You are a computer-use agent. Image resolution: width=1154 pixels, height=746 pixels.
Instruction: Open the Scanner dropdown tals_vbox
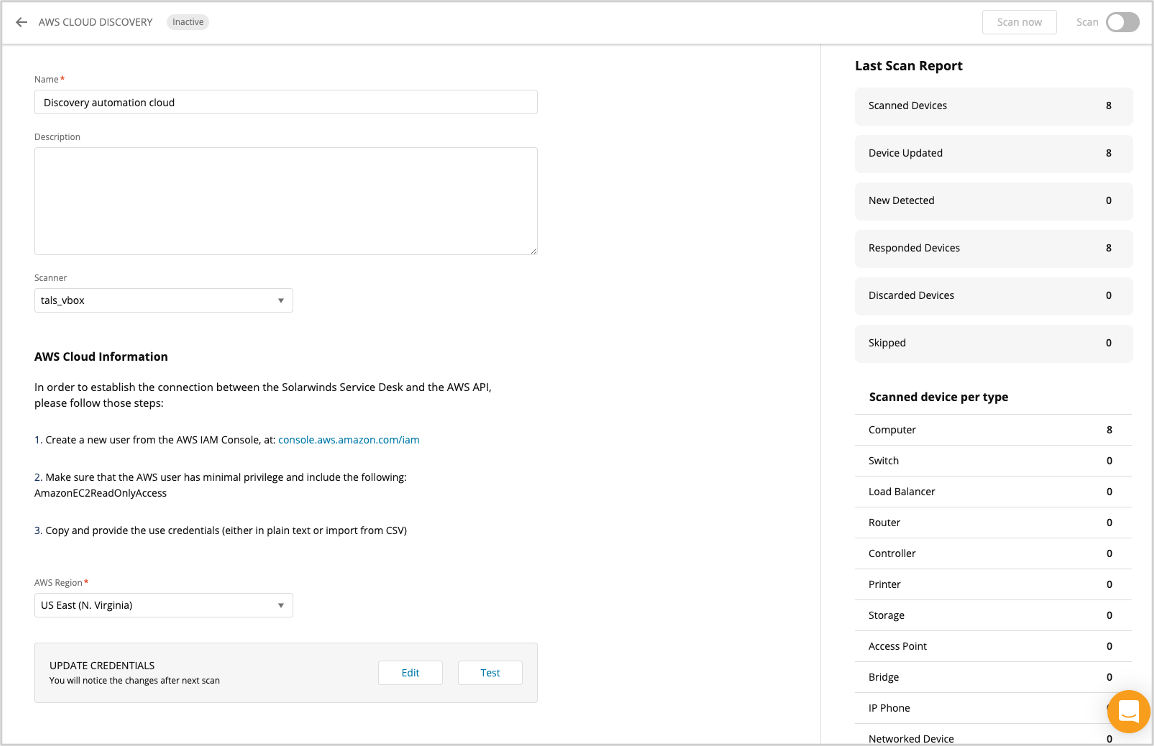(x=163, y=300)
